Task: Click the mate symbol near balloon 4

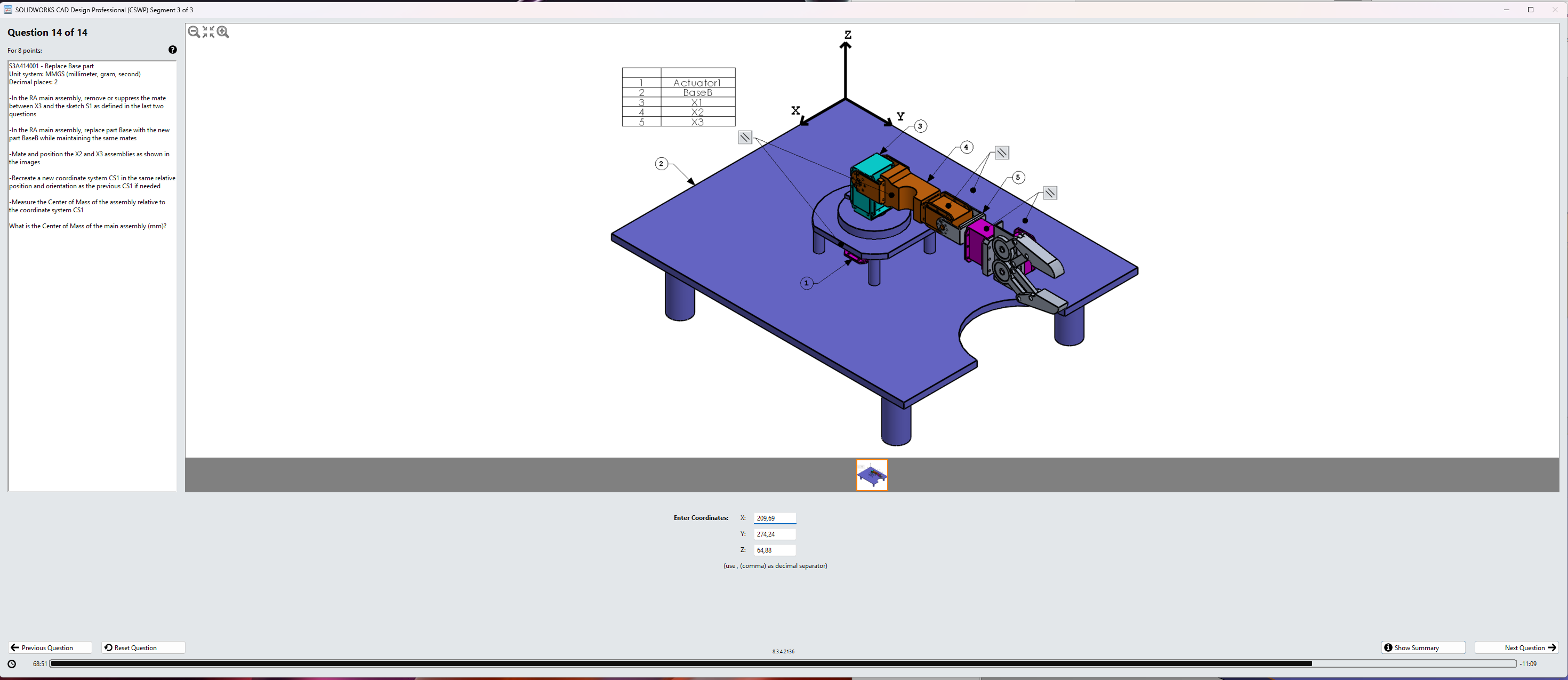Action: tap(1001, 154)
